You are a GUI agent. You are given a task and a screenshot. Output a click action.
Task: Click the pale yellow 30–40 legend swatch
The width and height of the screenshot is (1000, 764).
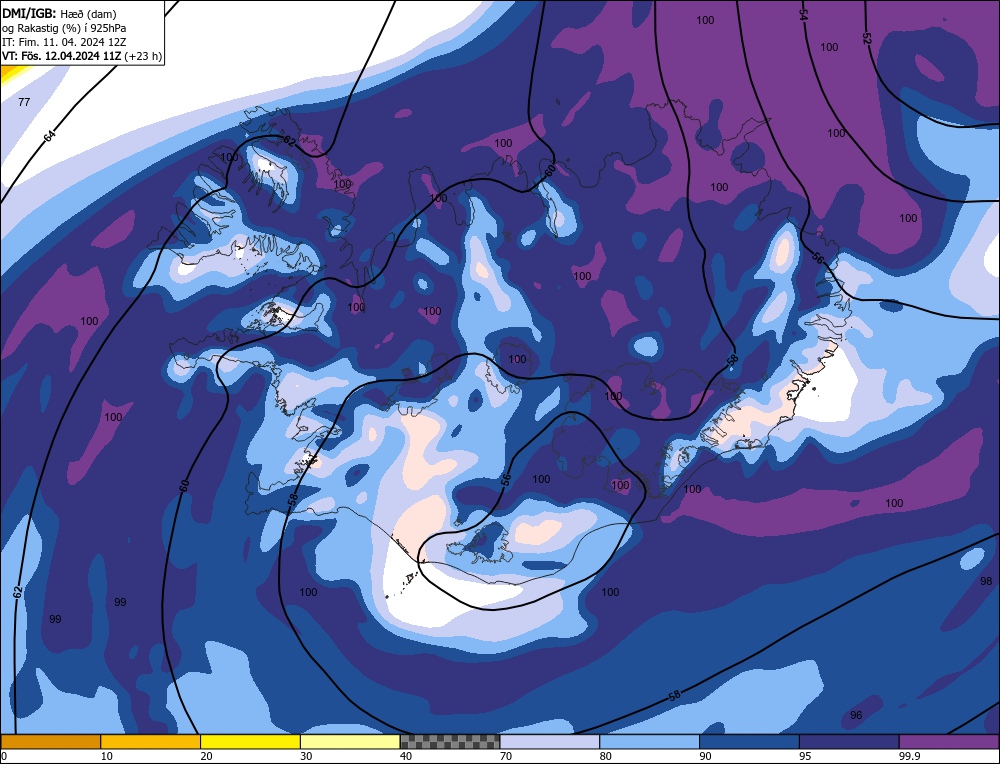coord(350,741)
